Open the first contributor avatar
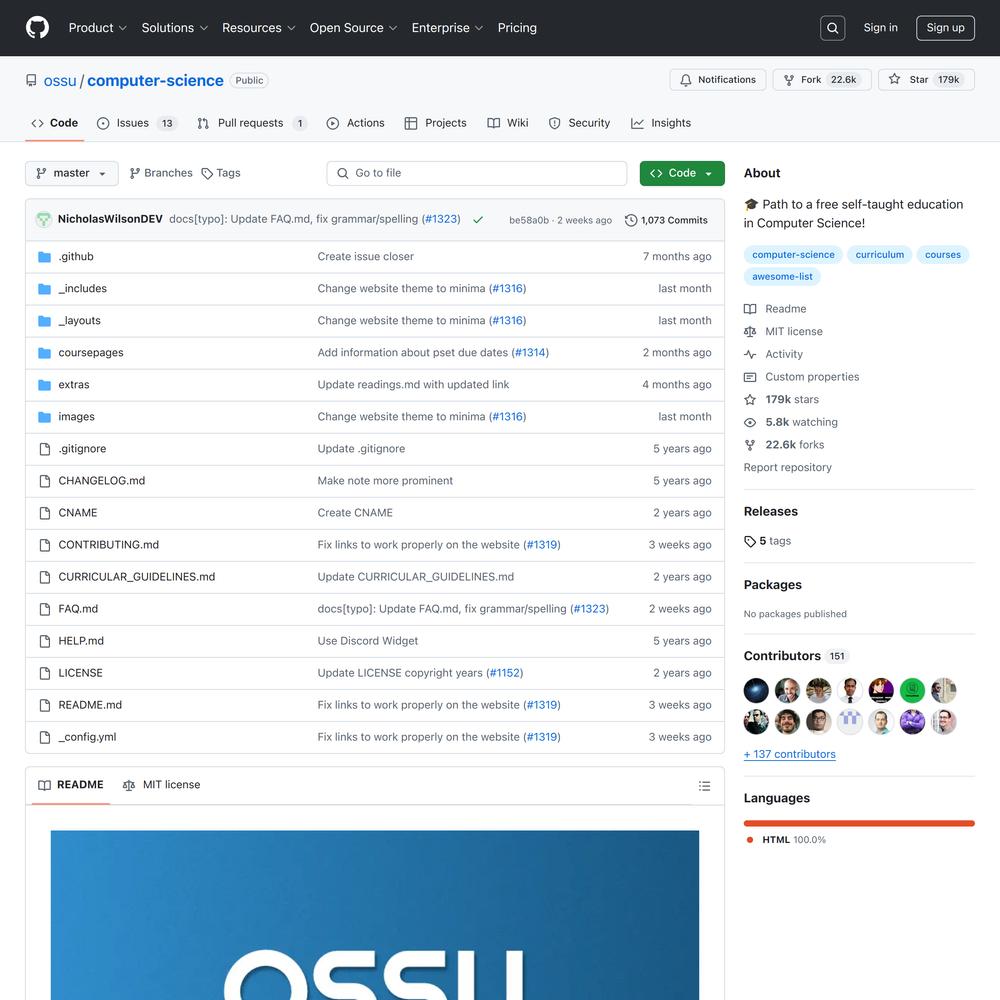This screenshot has width=1000, height=1000. coord(756,690)
